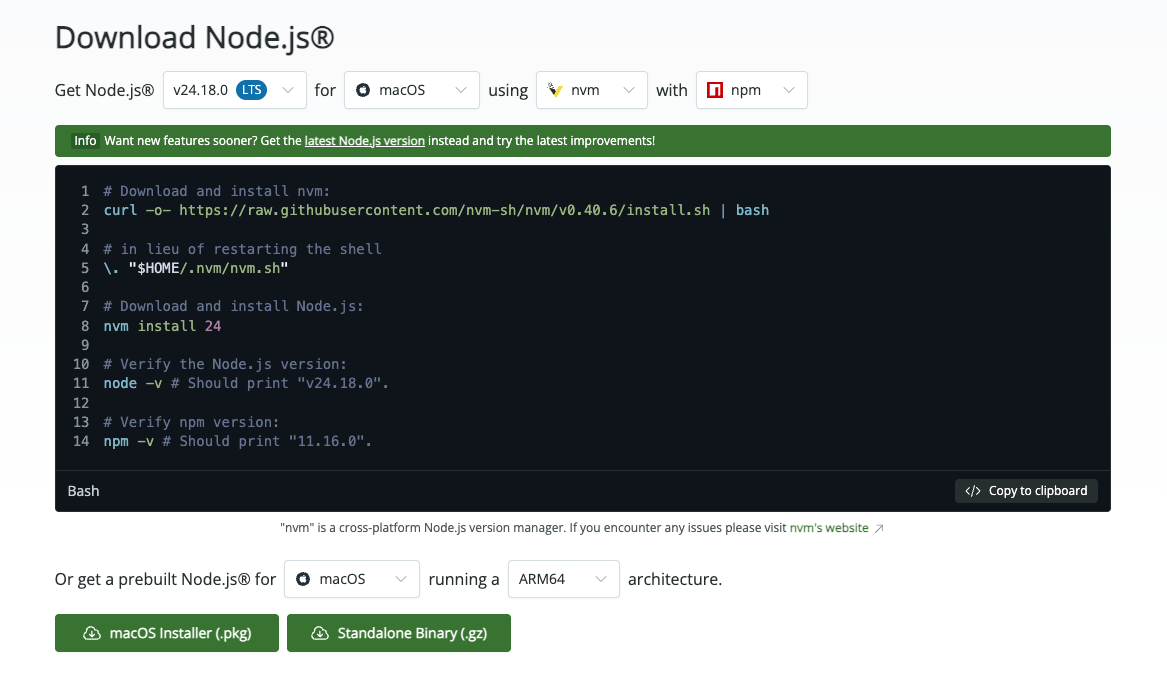This screenshot has height=676, width=1167.
Task: Click the '# Verify the Node.js version:' comment
Action: coord(225,364)
